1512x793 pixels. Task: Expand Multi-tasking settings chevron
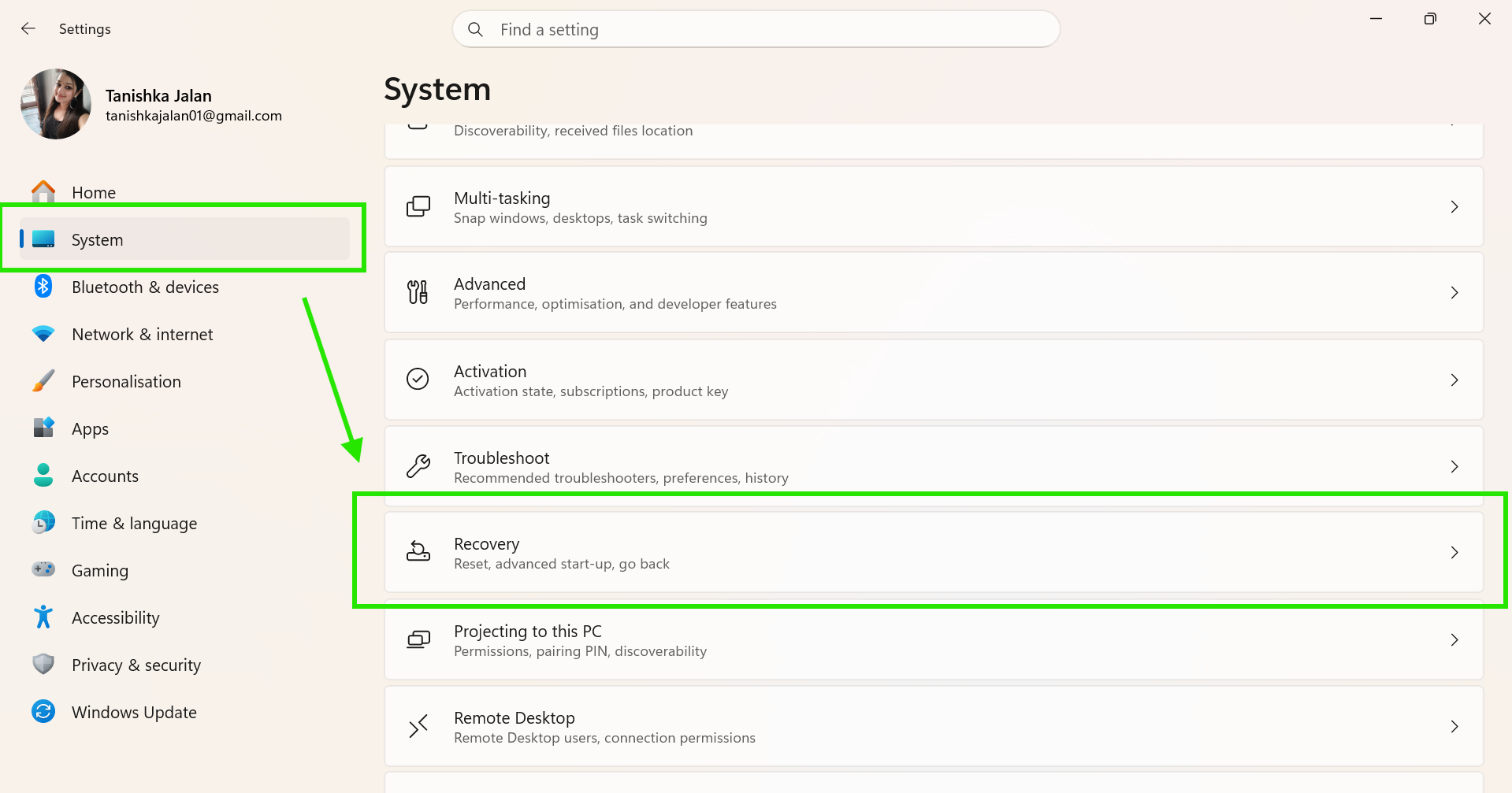pos(1454,206)
